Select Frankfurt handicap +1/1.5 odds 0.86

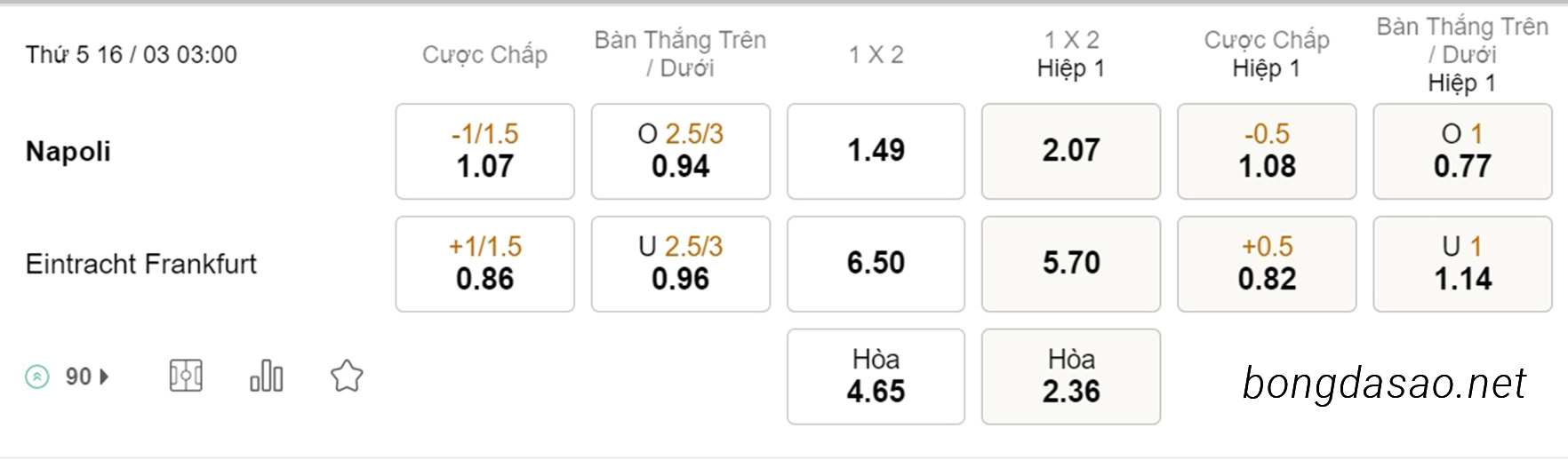point(485,264)
